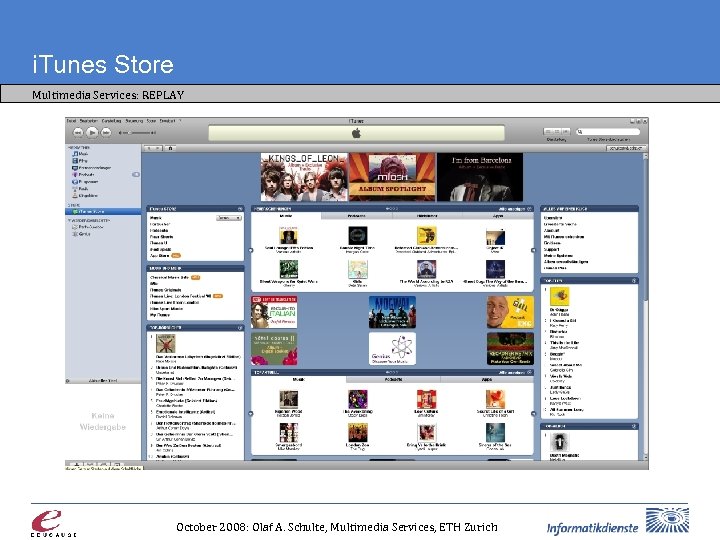Open the Steuerung menu
This screenshot has height=540, width=720.
click(135, 121)
